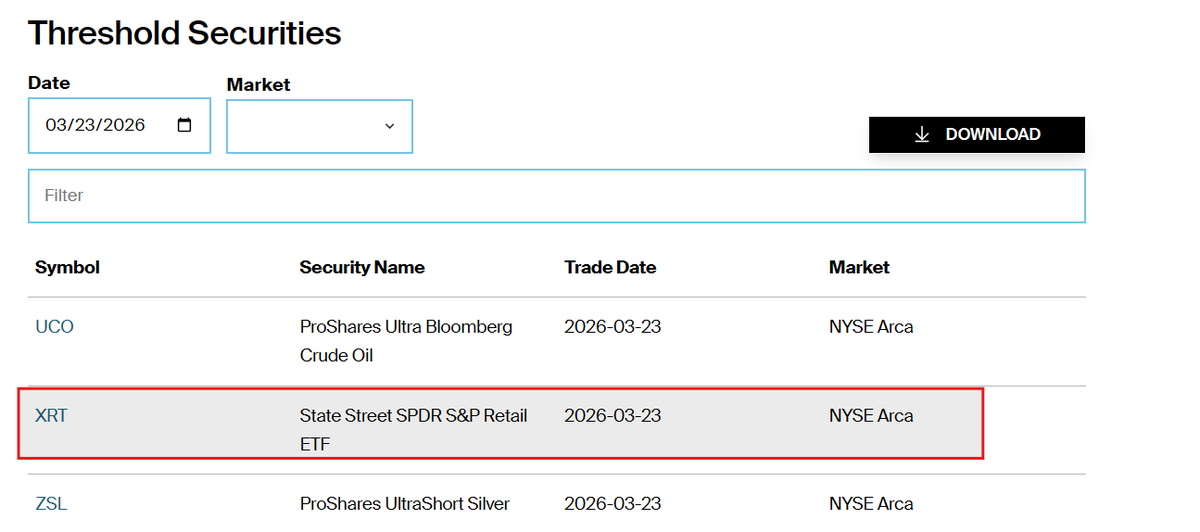The height and width of the screenshot is (532, 1200).
Task: Click the DOWNLOAD button
Action: (977, 134)
